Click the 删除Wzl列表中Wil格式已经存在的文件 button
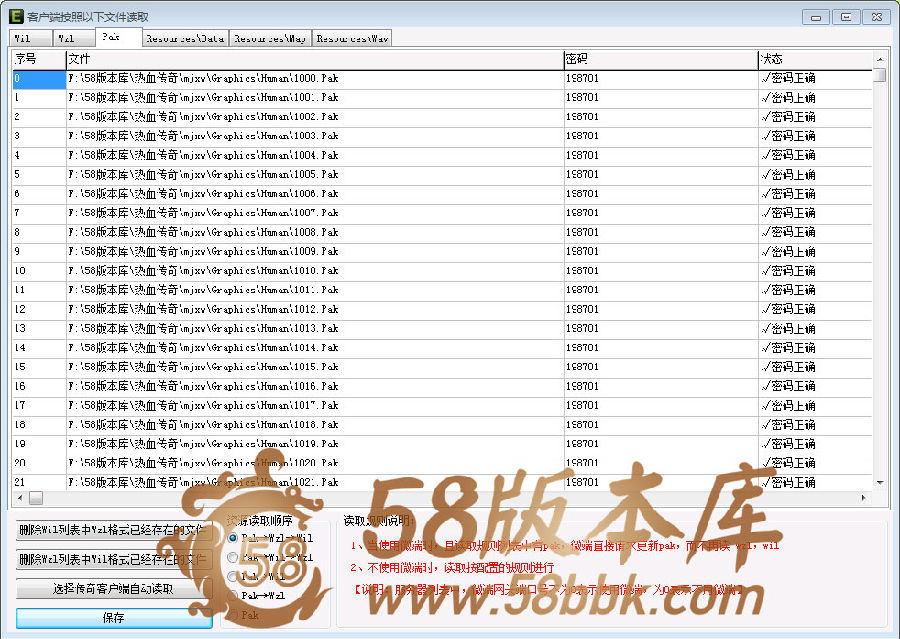Image resolution: width=900 pixels, height=639 pixels. coord(114,559)
